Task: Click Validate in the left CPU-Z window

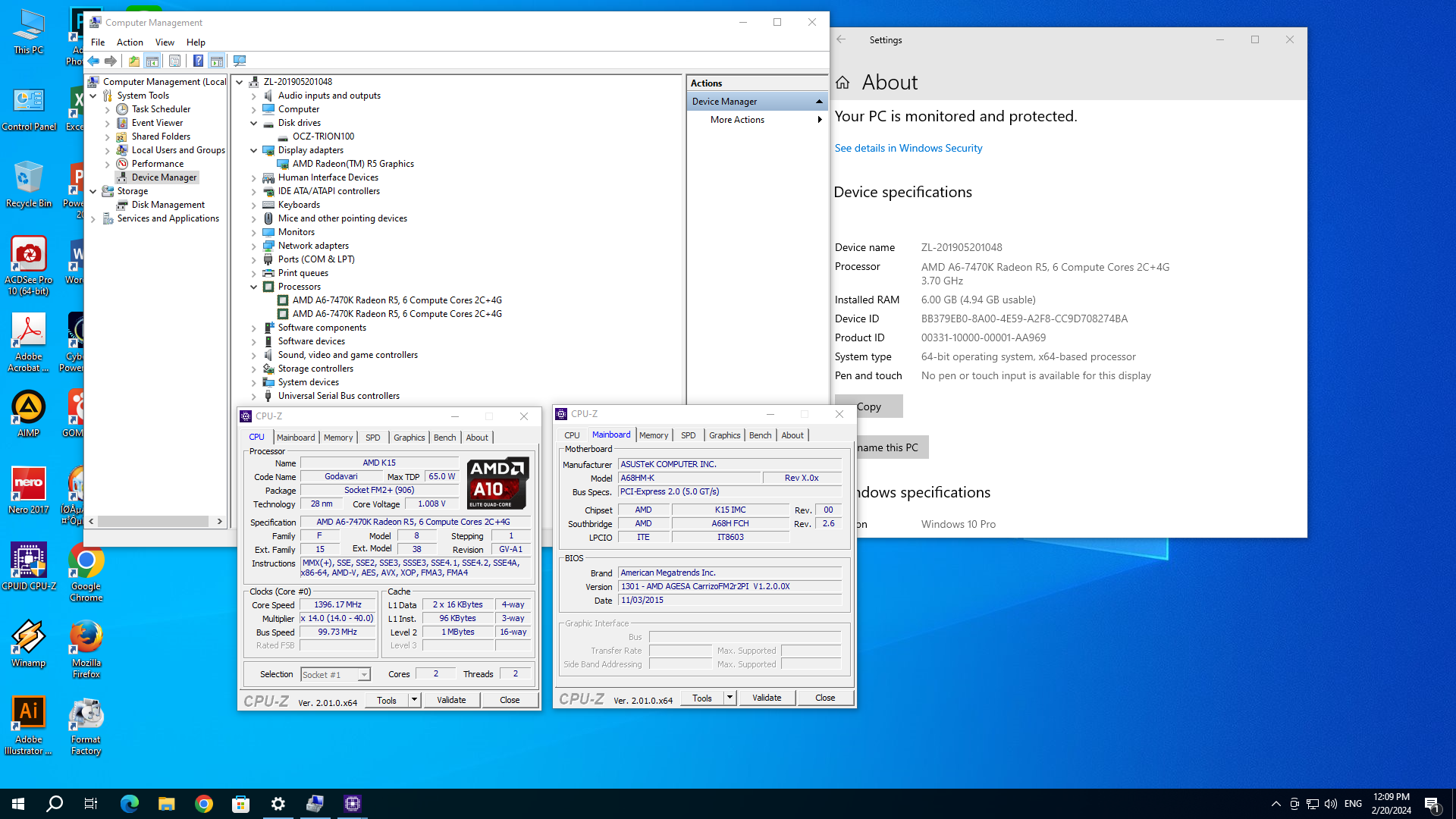Action: (451, 700)
